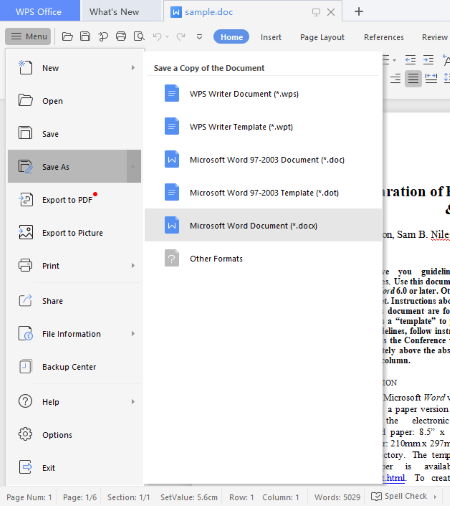Open File Information menu entry
This screenshot has width=450, height=506.
[x=74, y=334]
